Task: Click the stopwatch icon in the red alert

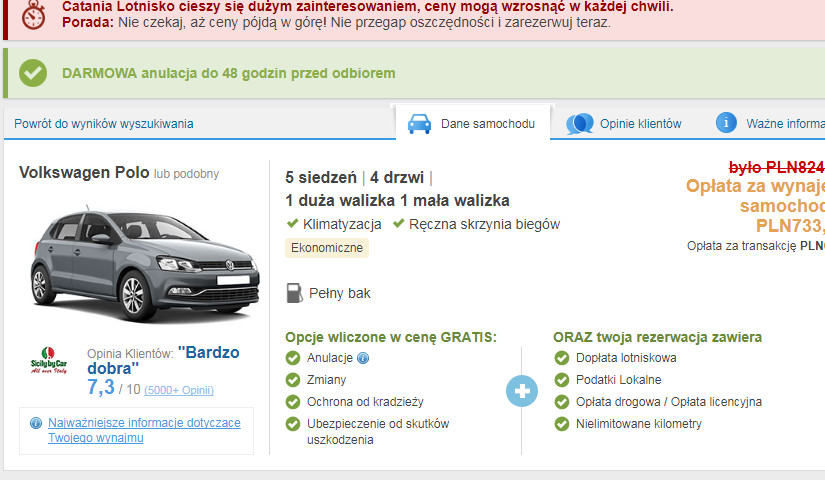Action: click(34, 15)
